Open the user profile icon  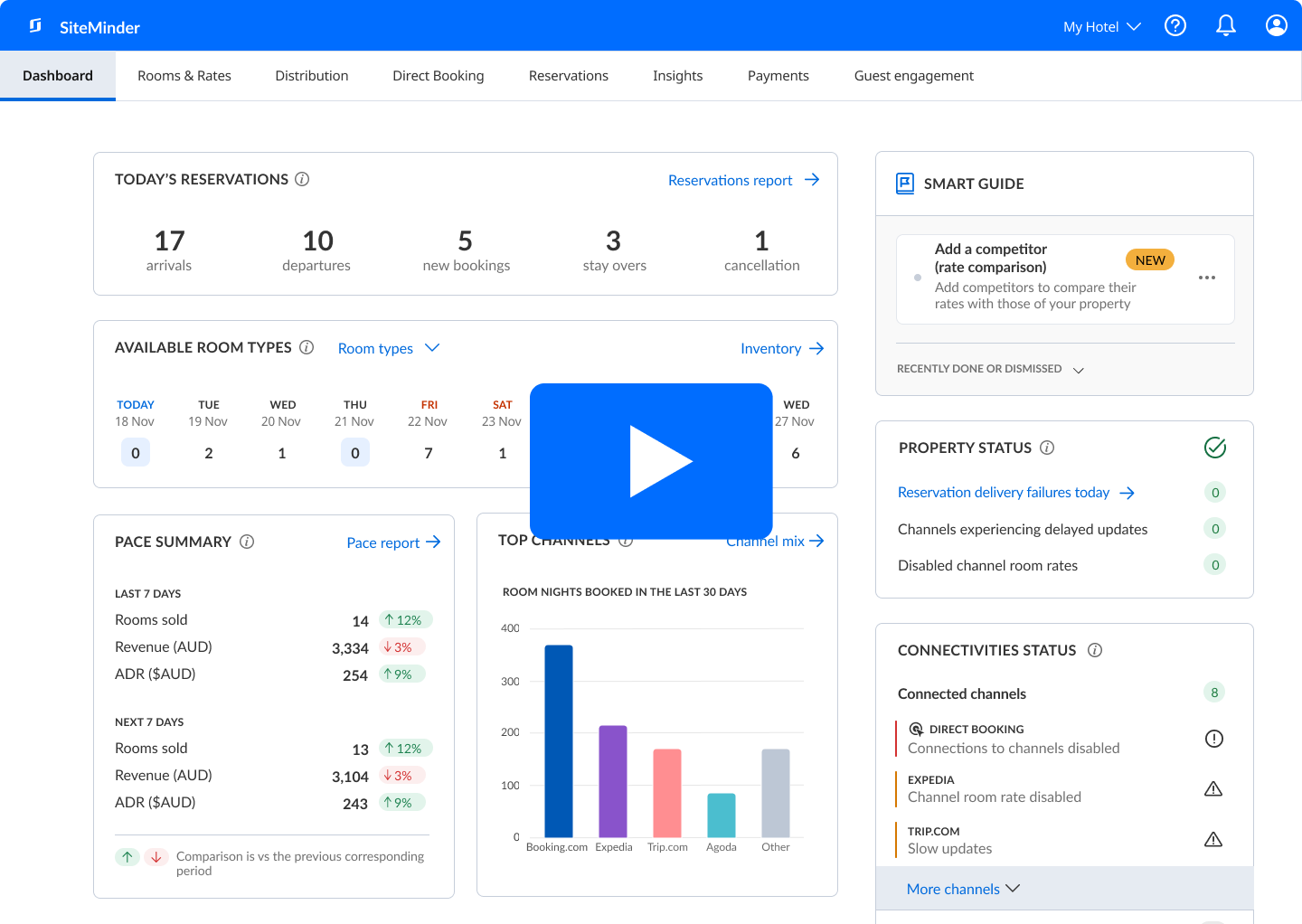1277,26
